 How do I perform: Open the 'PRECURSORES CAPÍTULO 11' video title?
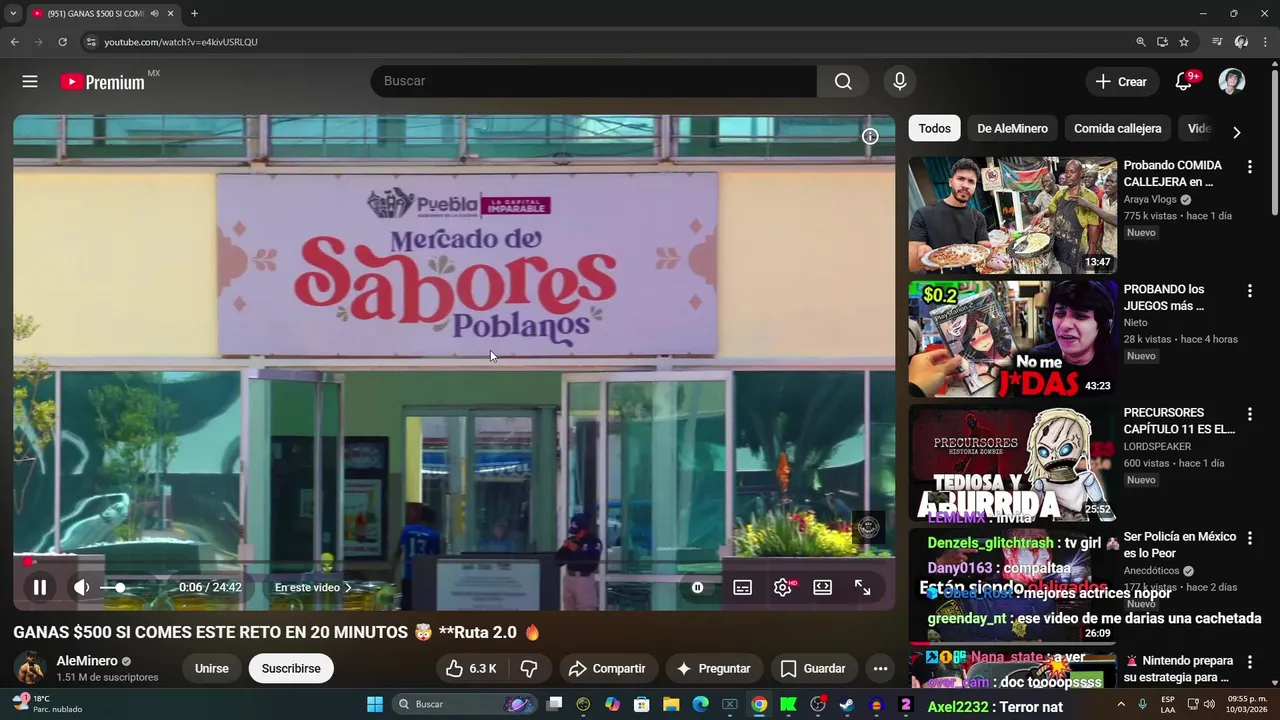[1179, 421]
